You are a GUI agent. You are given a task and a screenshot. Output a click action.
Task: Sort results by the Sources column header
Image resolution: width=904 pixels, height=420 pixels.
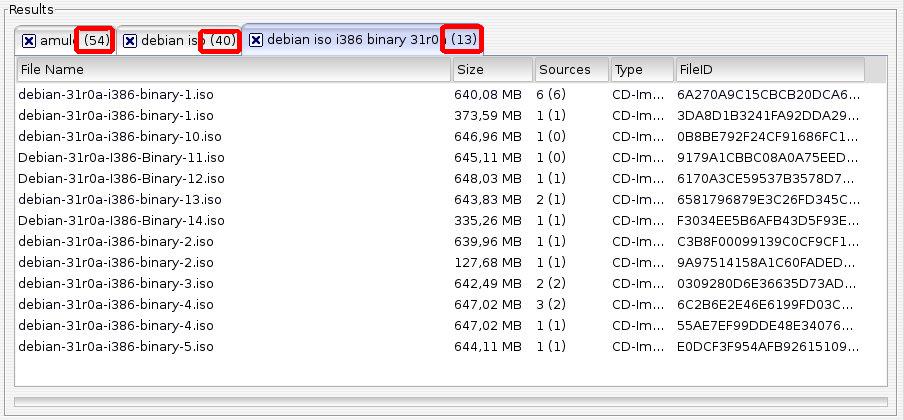(x=571, y=70)
